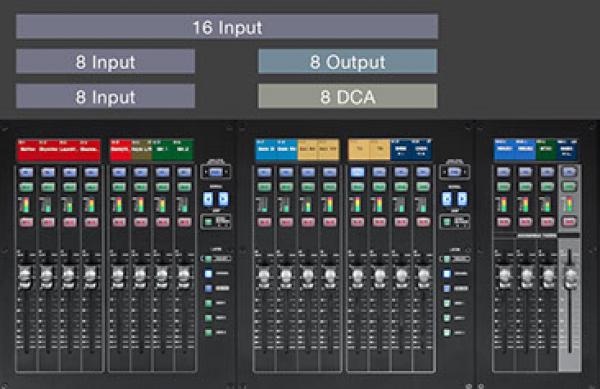Click the left bank's previous-bank blue arrow
Image resolution: width=600 pixels, height=389 pixels.
tap(208, 199)
